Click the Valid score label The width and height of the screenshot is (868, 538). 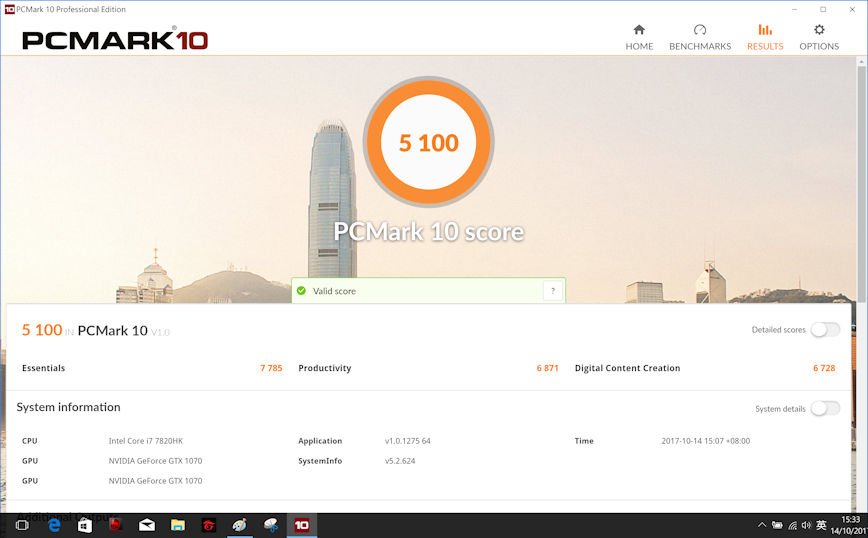[x=334, y=291]
